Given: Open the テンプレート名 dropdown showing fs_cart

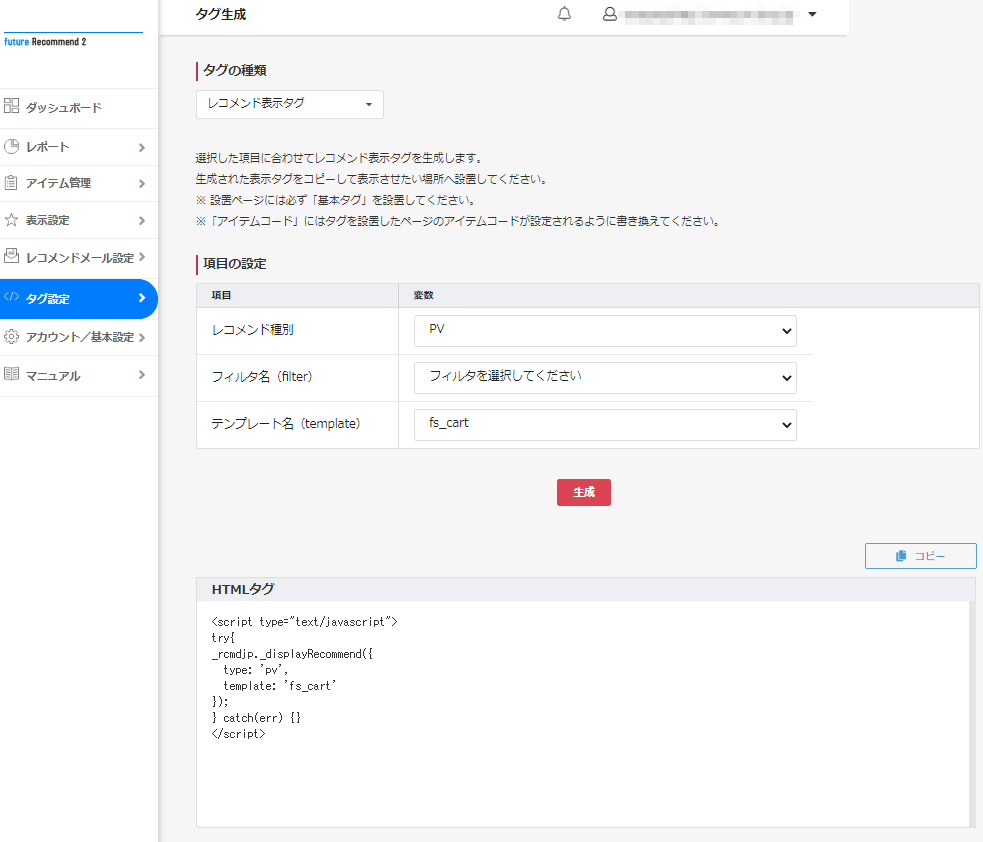Looking at the screenshot, I should click(605, 424).
